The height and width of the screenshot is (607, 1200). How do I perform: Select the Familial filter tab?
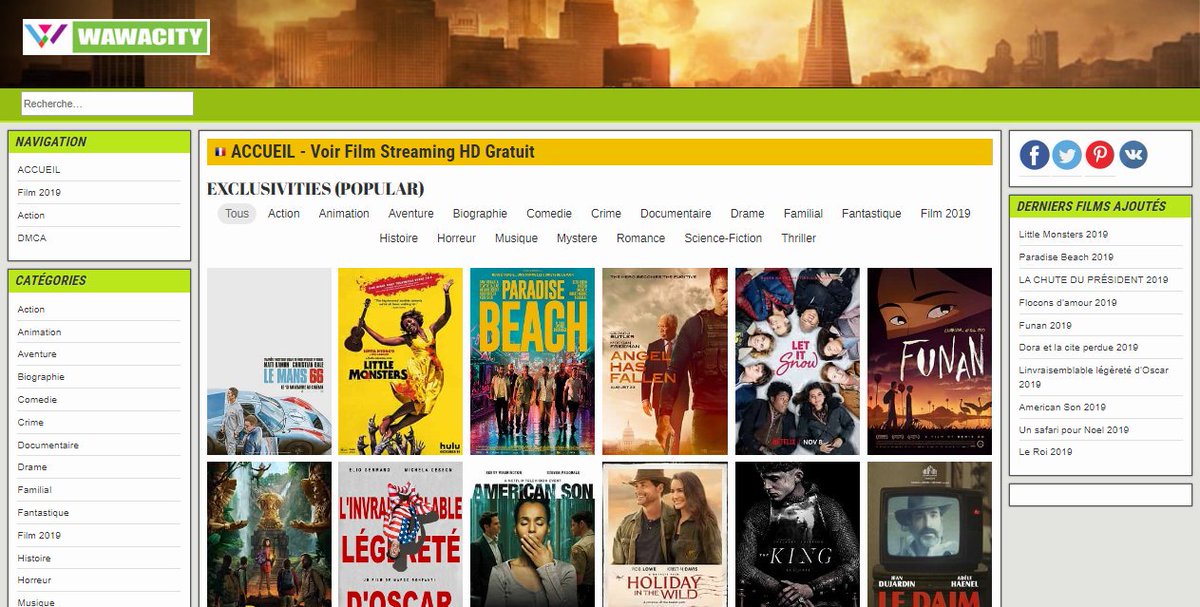click(803, 214)
